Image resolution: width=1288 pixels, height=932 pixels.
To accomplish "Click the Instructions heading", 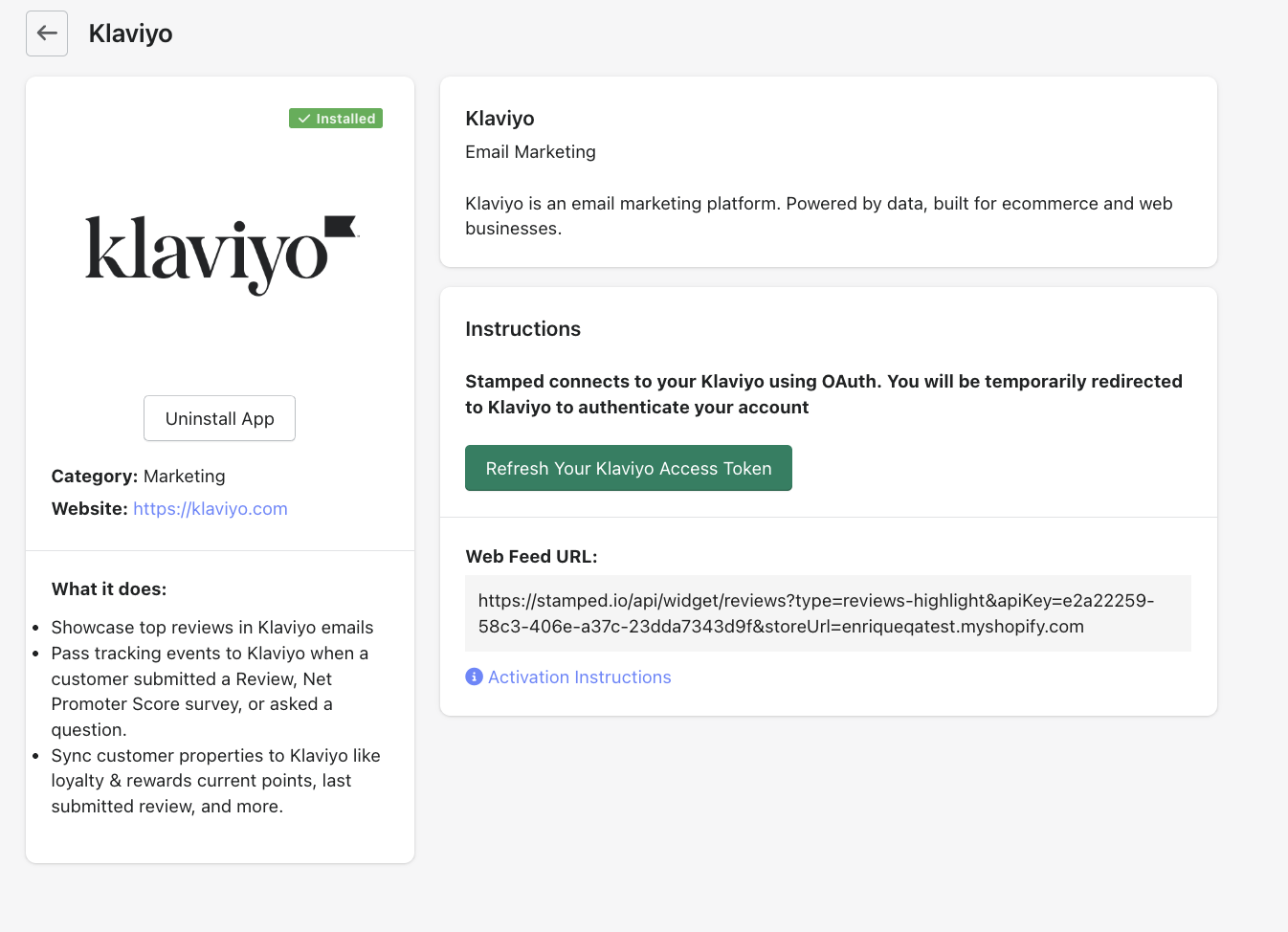I will (522, 329).
